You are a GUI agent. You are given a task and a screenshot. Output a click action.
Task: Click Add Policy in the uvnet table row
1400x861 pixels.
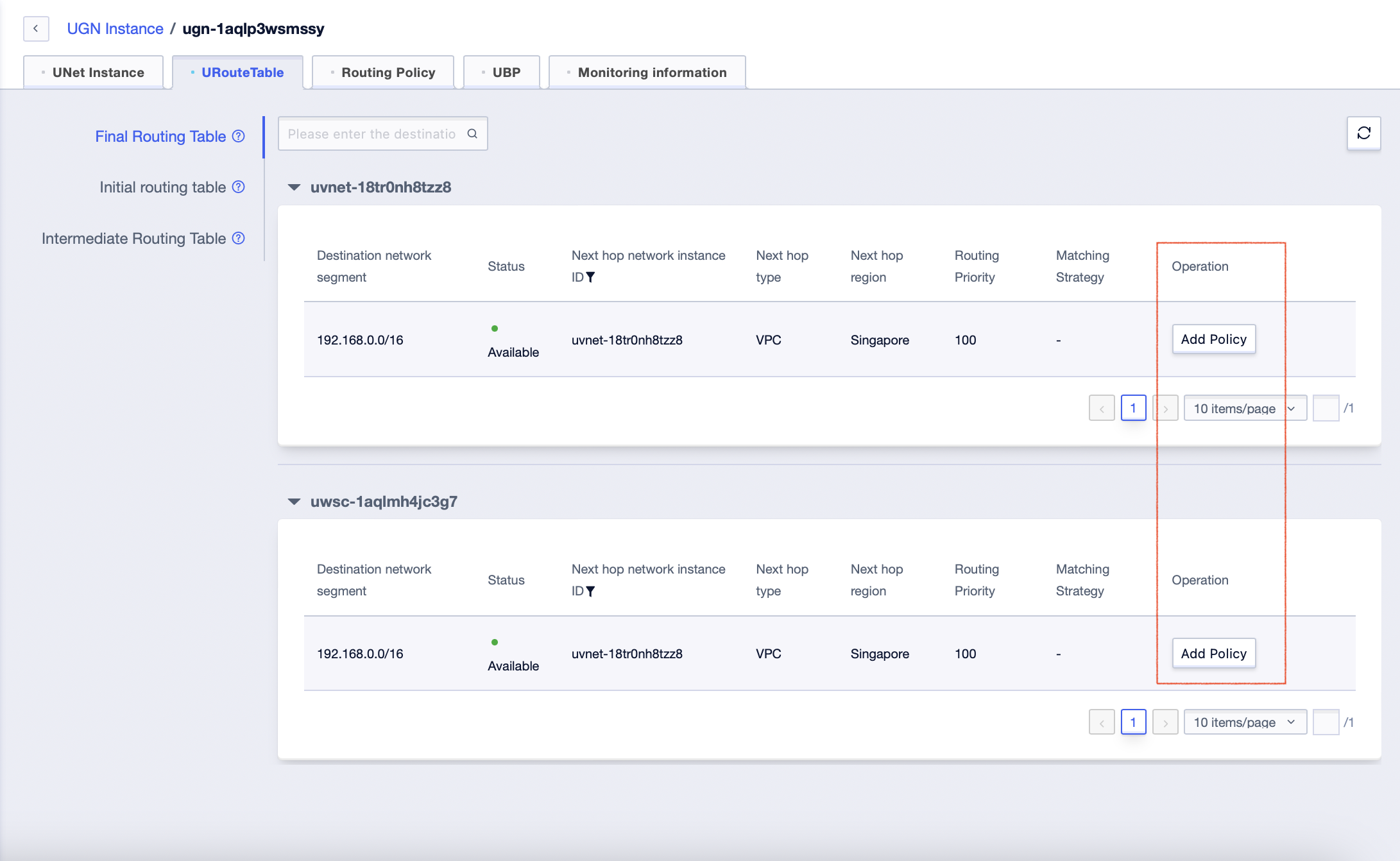tap(1213, 339)
